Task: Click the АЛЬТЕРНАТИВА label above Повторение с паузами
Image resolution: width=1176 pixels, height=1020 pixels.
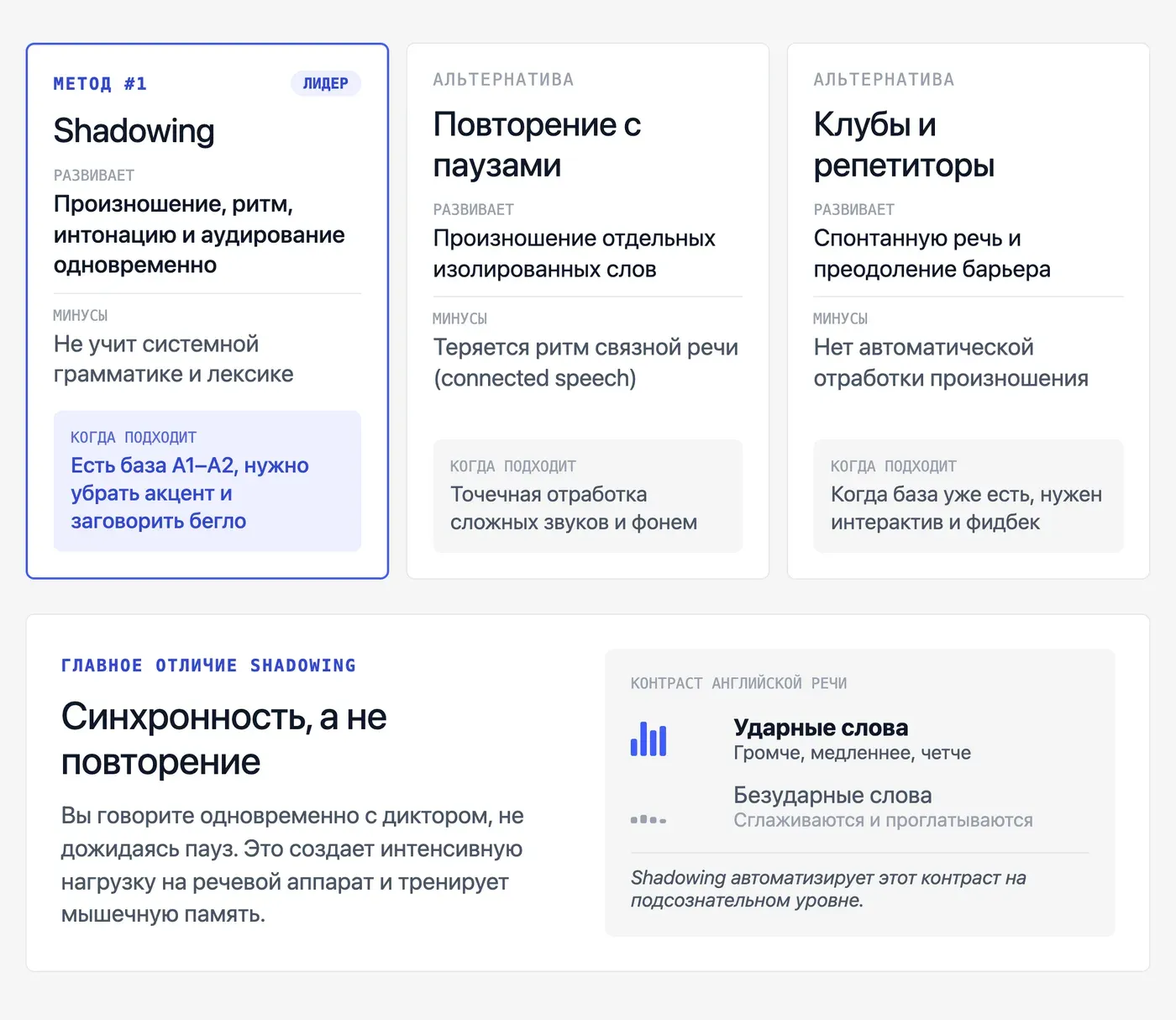Action: pos(504,80)
